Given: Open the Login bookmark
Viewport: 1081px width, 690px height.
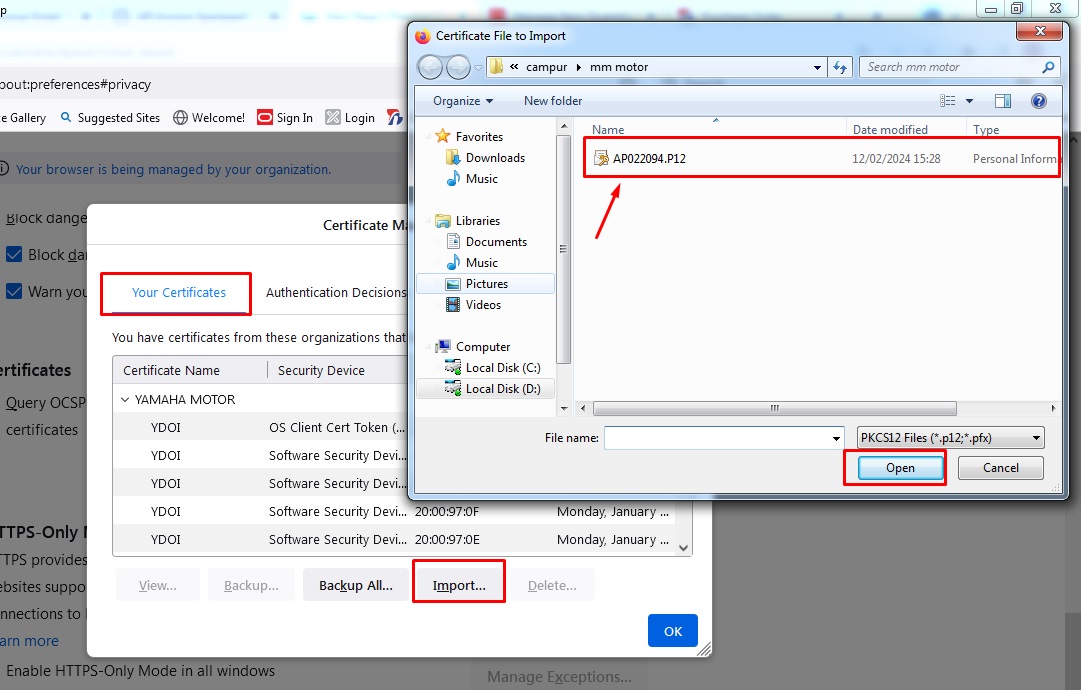Looking at the screenshot, I should coord(350,117).
